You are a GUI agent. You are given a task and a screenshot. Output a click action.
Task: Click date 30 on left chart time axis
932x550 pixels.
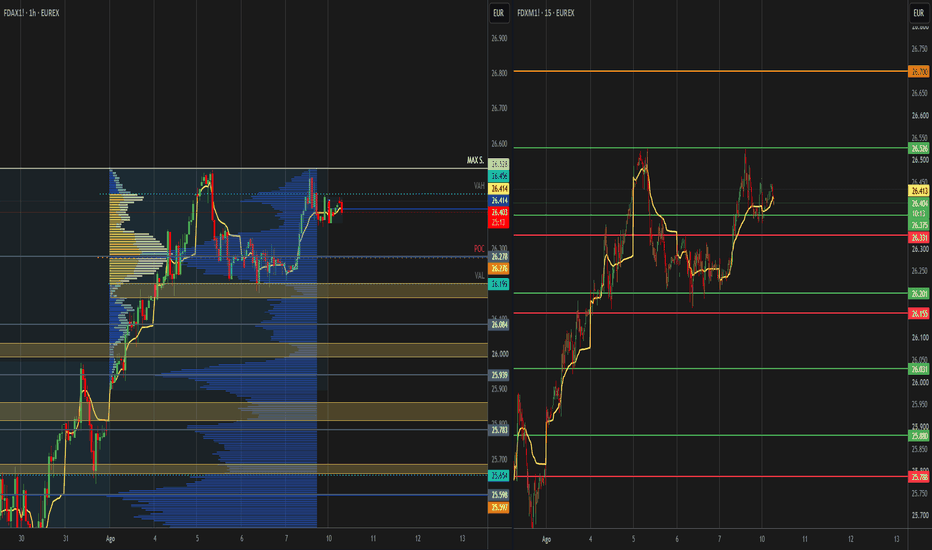click(x=21, y=539)
